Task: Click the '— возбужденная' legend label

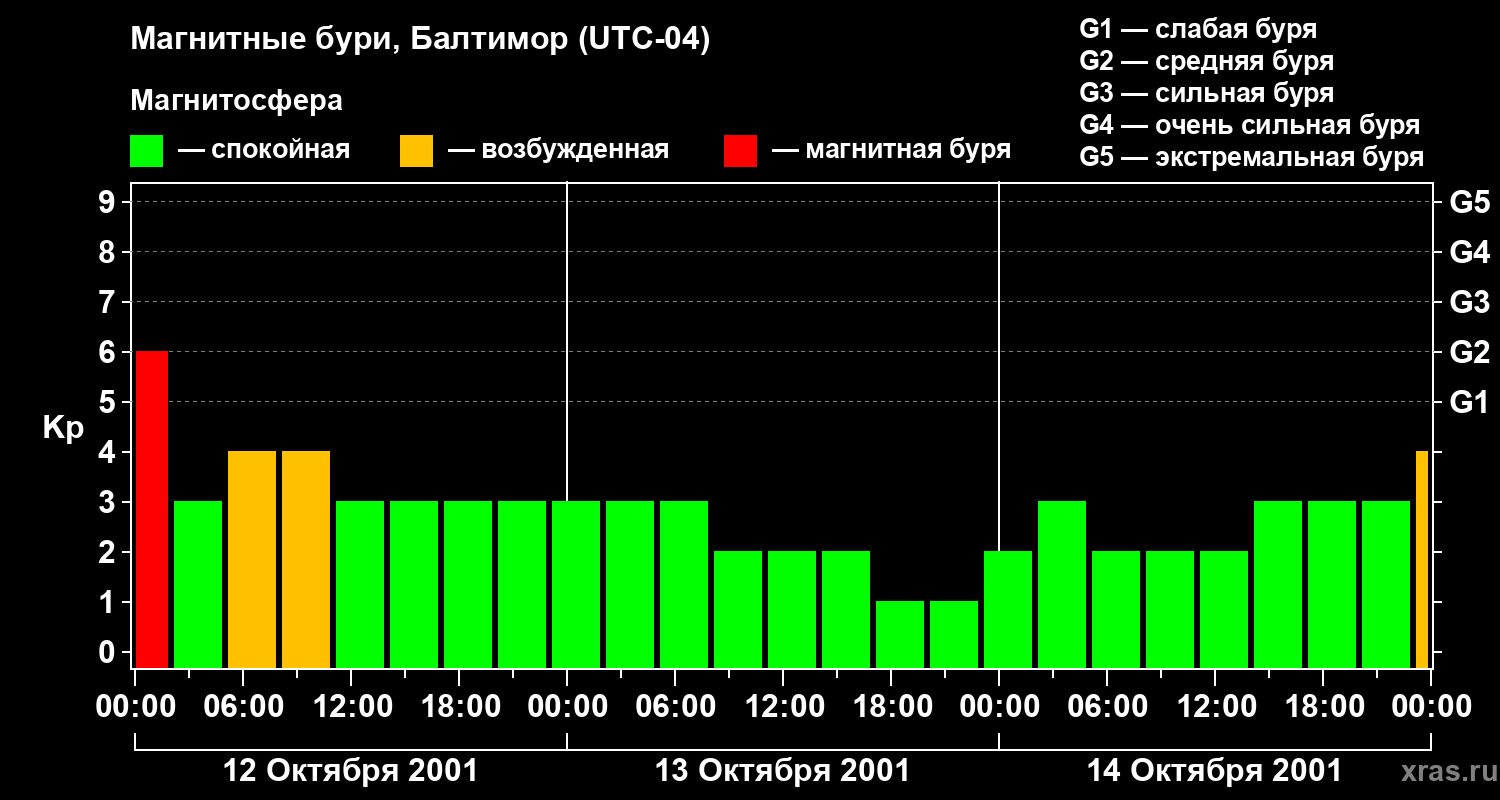Action: (558, 151)
